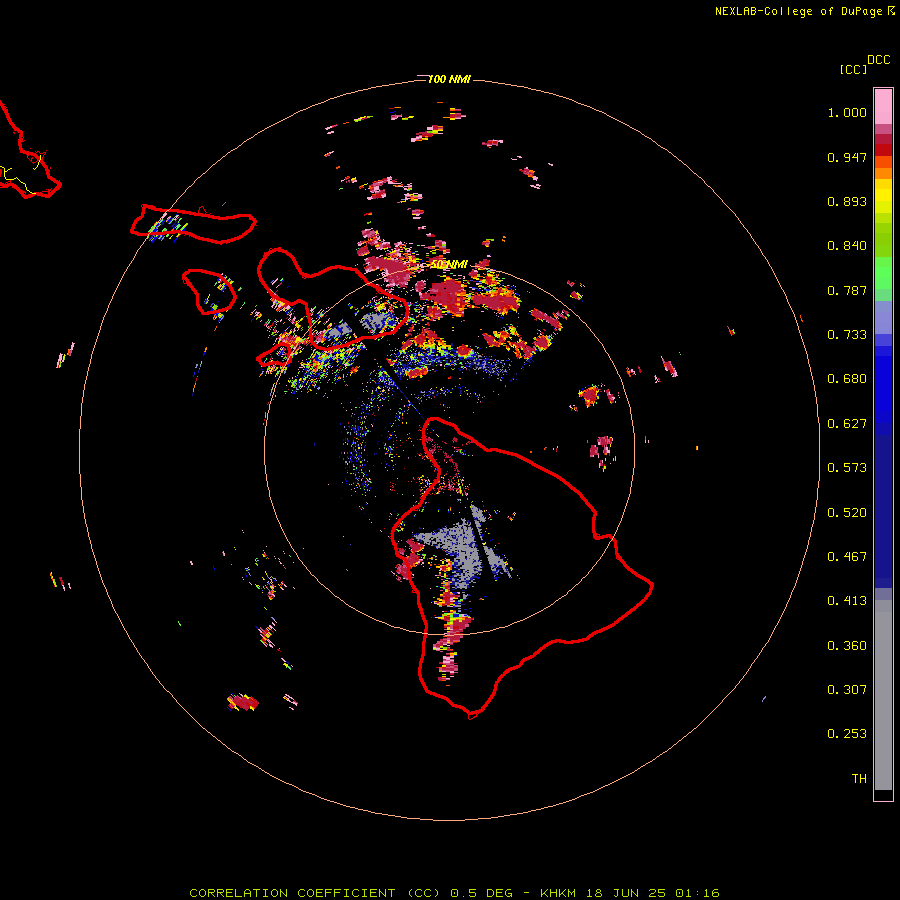The image size is (900, 900).
Task: Select the 0.947 scale value
Action: [847, 157]
